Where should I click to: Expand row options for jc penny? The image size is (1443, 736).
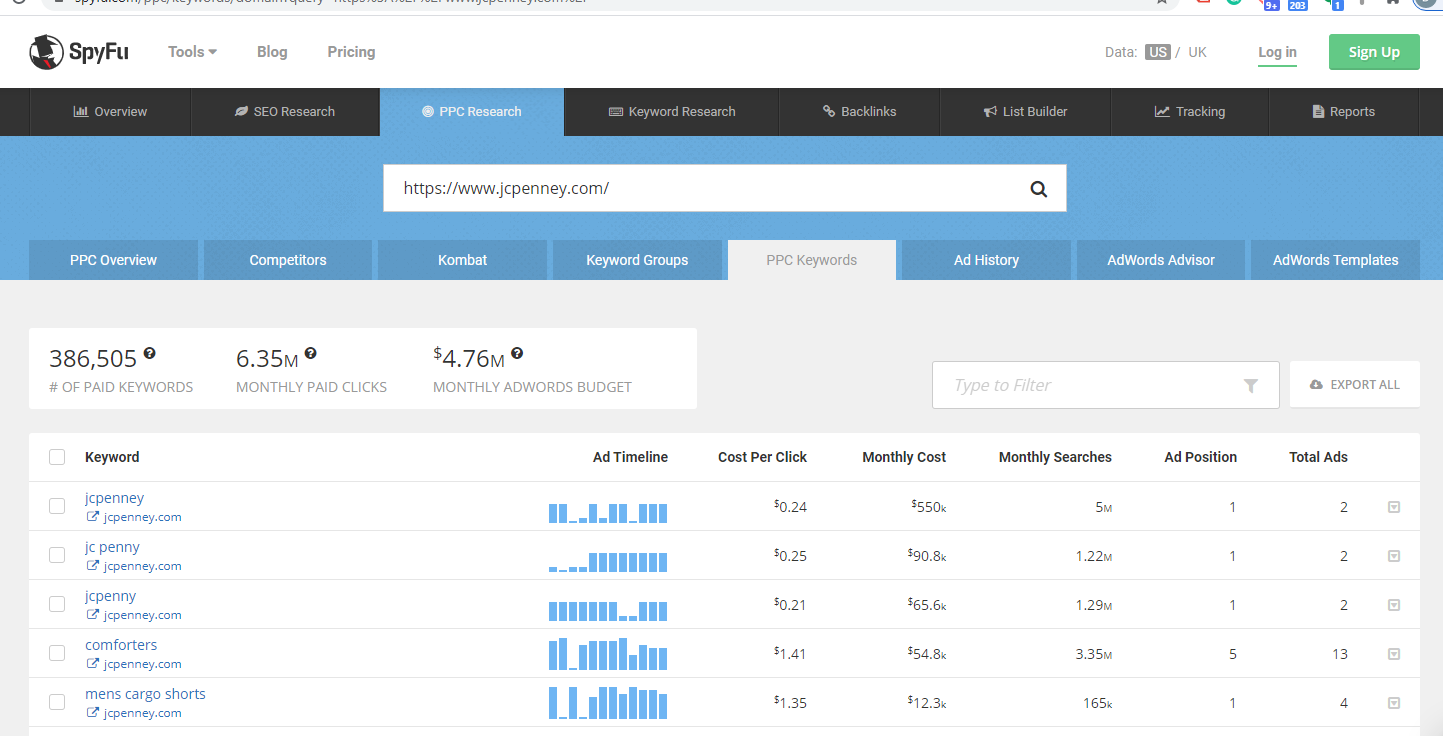[1394, 556]
